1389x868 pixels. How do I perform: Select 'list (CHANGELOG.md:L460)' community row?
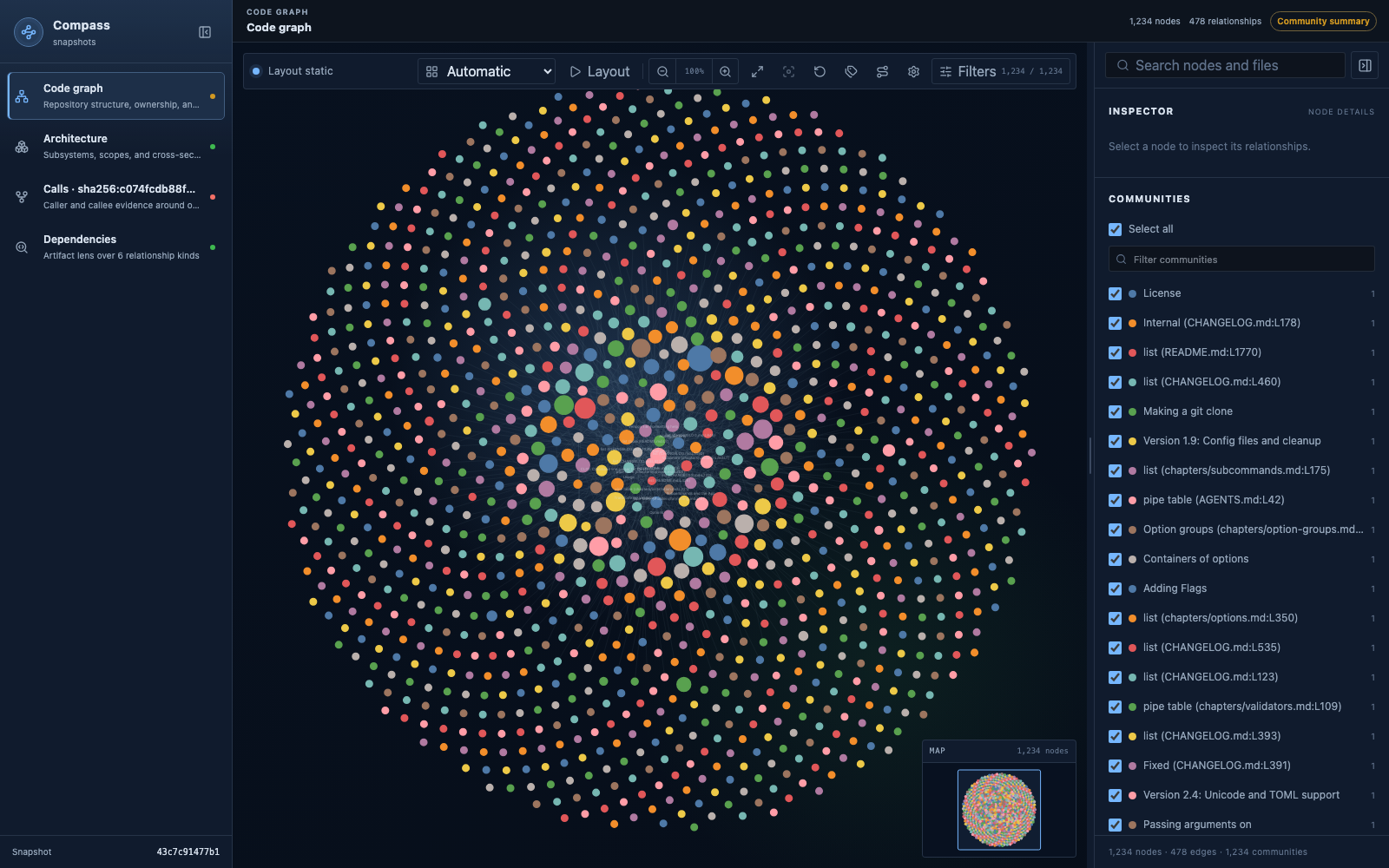click(1241, 382)
